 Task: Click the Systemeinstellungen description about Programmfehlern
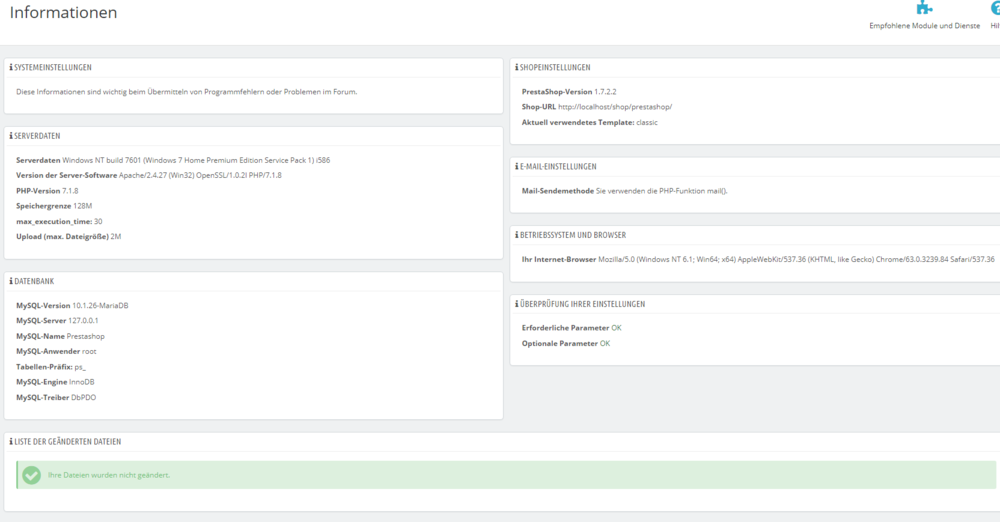coord(186,92)
